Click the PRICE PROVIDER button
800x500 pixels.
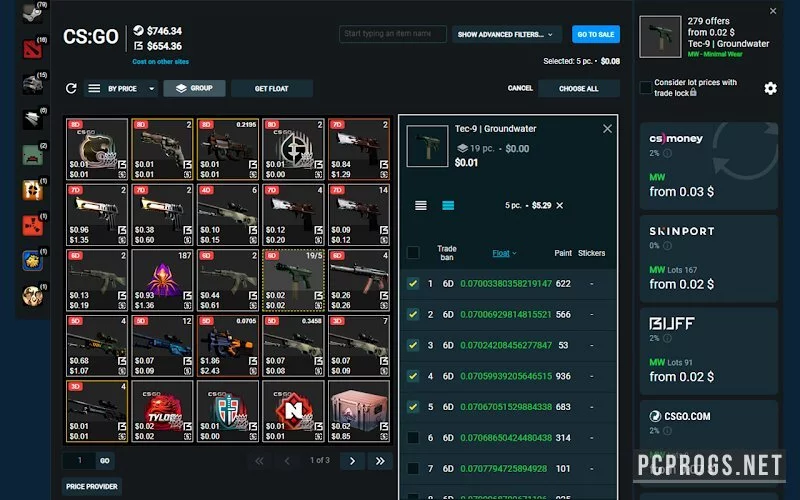point(92,486)
